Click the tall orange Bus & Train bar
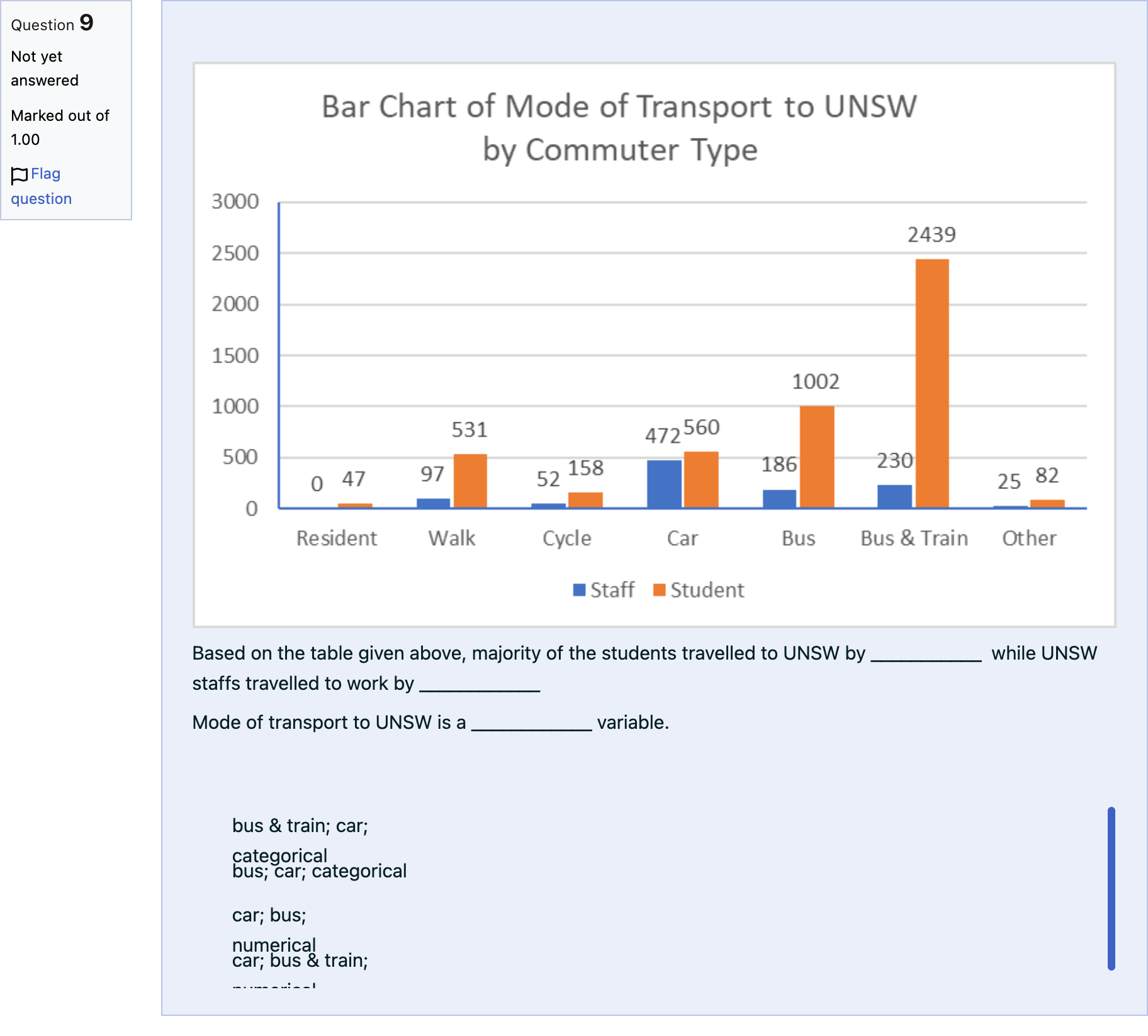The image size is (1148, 1036). (932, 383)
